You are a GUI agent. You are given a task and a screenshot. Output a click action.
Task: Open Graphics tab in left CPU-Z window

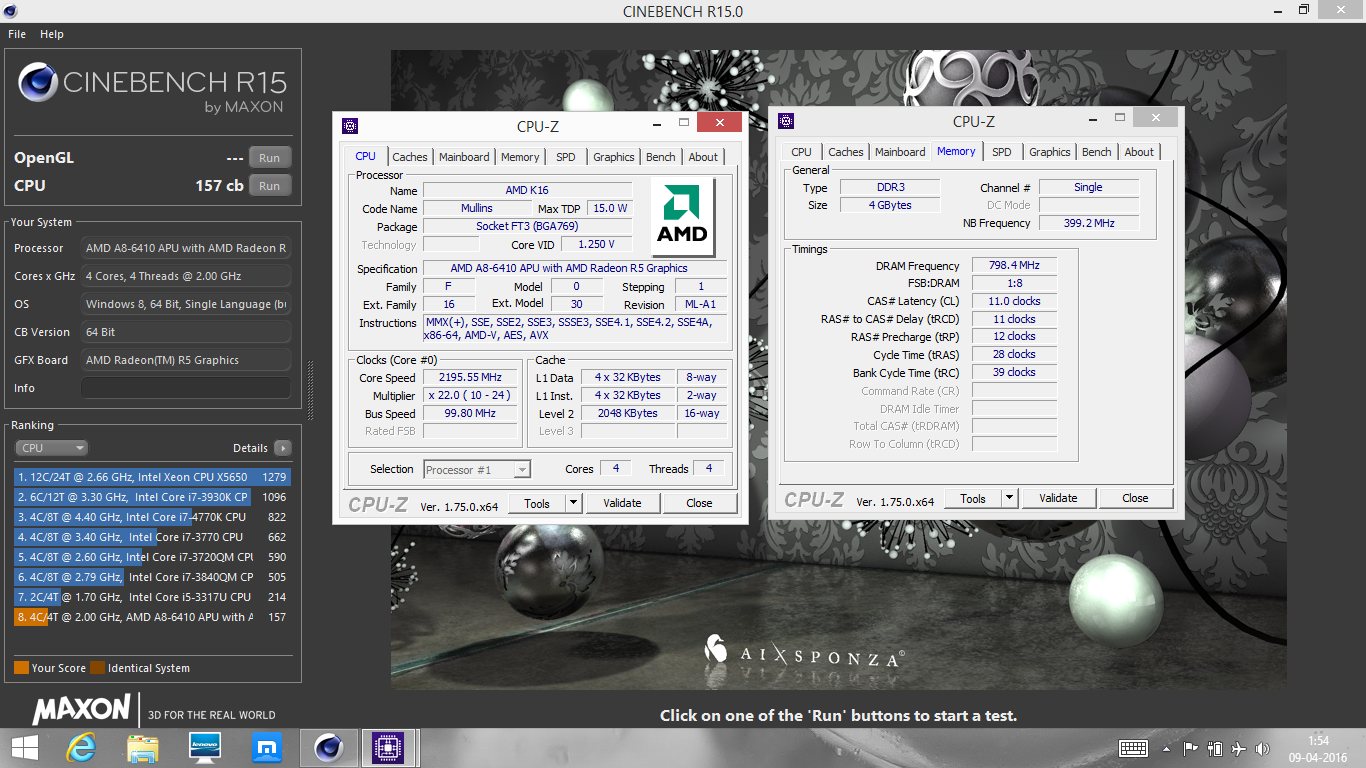point(613,157)
